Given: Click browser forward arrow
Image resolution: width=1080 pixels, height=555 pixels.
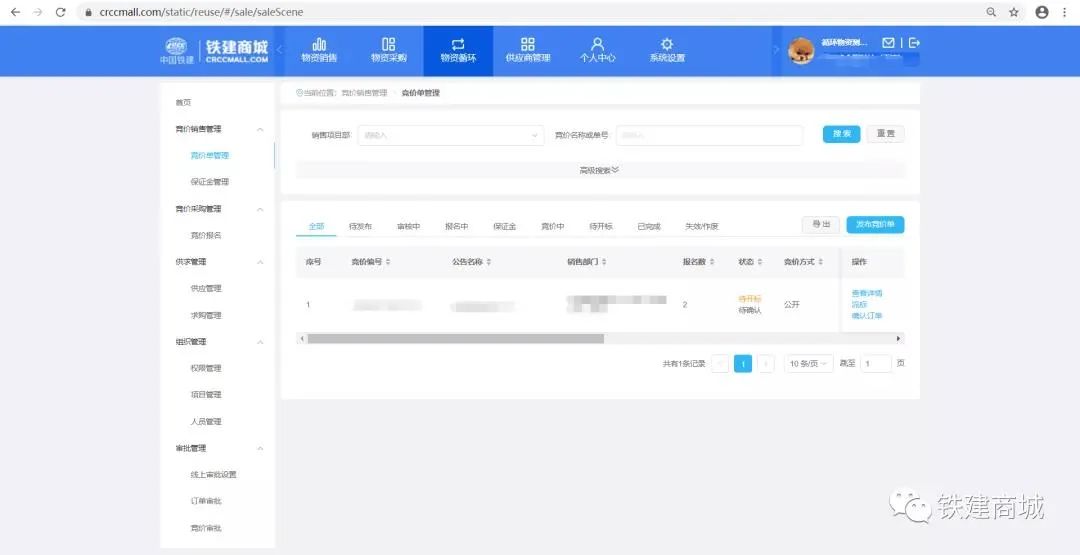Looking at the screenshot, I should tap(38, 12).
